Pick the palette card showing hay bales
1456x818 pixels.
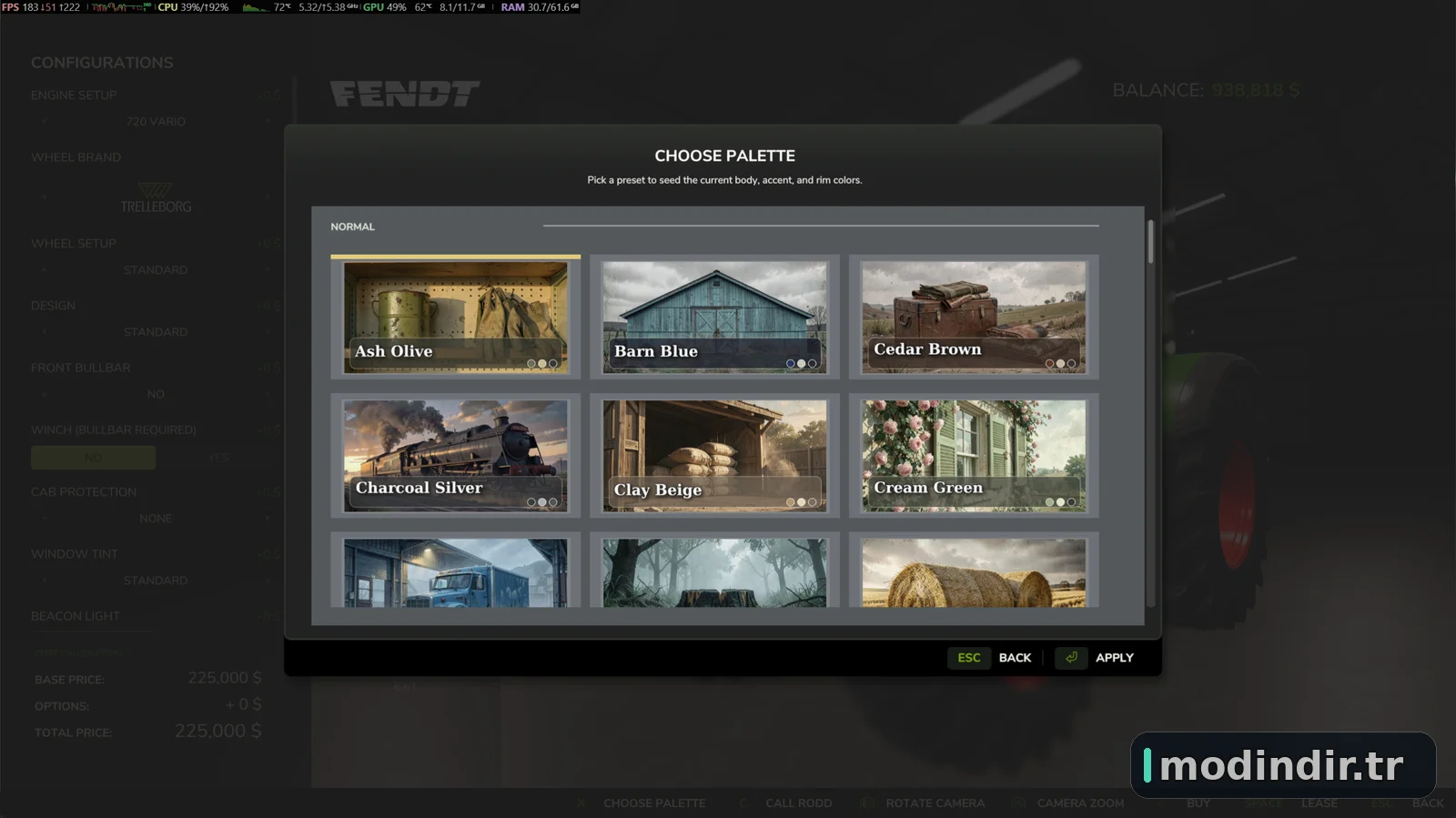point(974,571)
